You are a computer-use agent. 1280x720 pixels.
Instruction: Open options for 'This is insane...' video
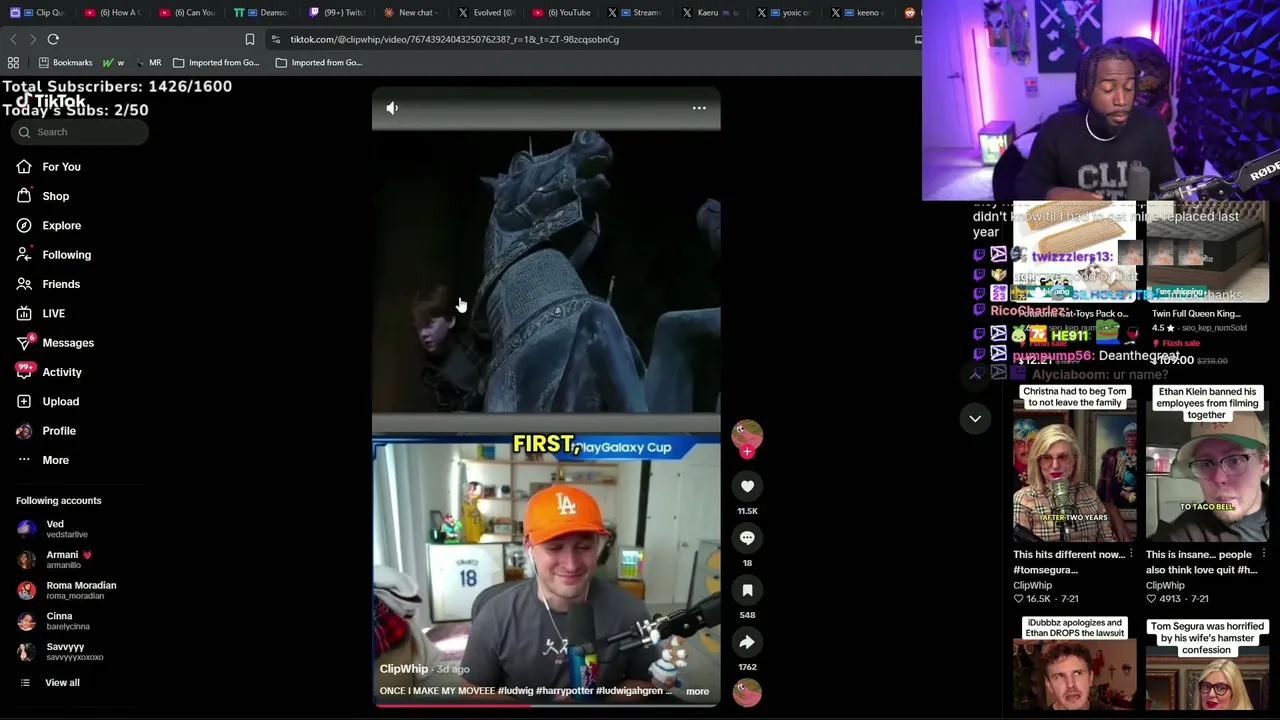pyautogui.click(x=1263, y=554)
